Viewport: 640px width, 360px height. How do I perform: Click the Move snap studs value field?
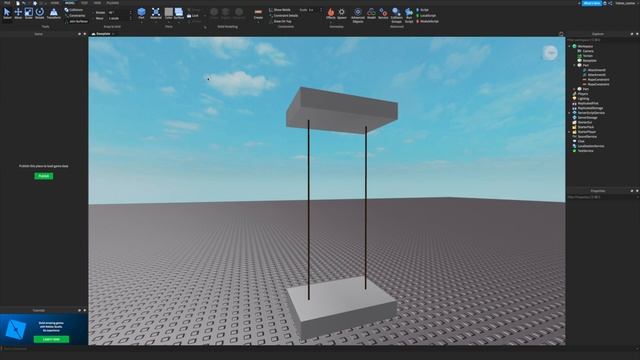[118, 18]
